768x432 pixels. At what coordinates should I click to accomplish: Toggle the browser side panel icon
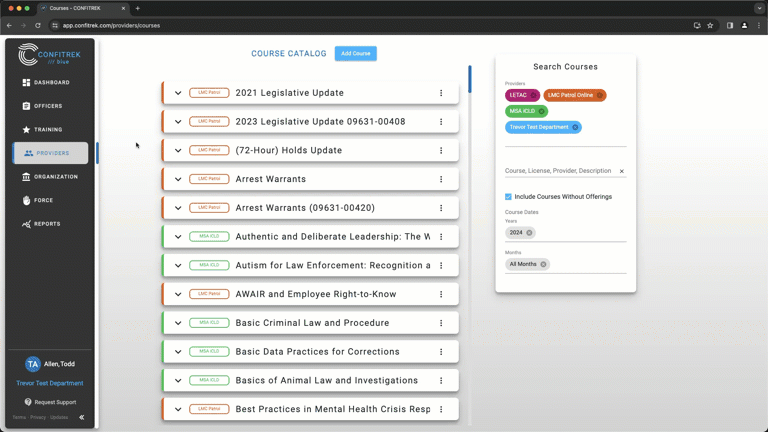730,25
